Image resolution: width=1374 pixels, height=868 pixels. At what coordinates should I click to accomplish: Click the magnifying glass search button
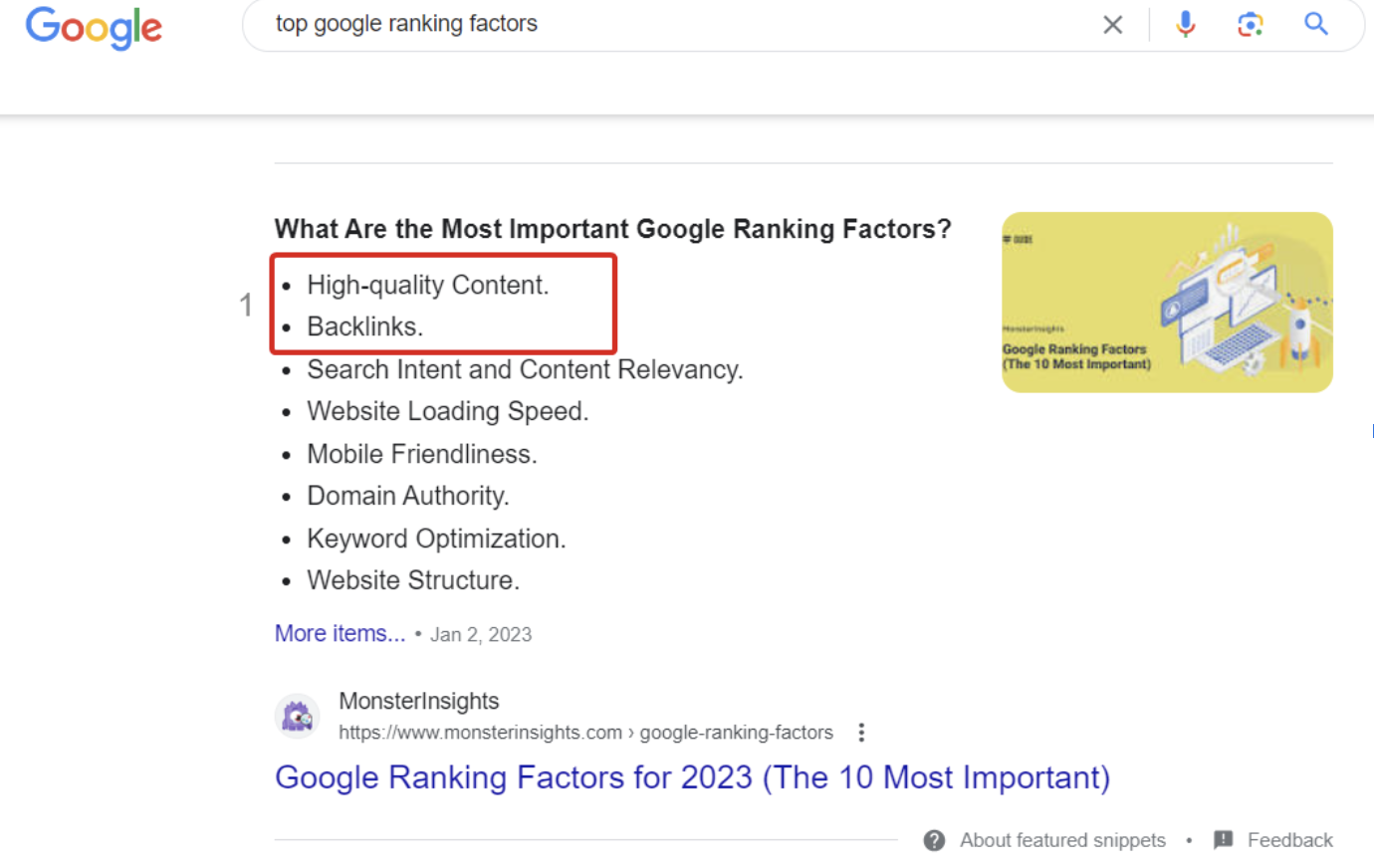[x=1316, y=24]
